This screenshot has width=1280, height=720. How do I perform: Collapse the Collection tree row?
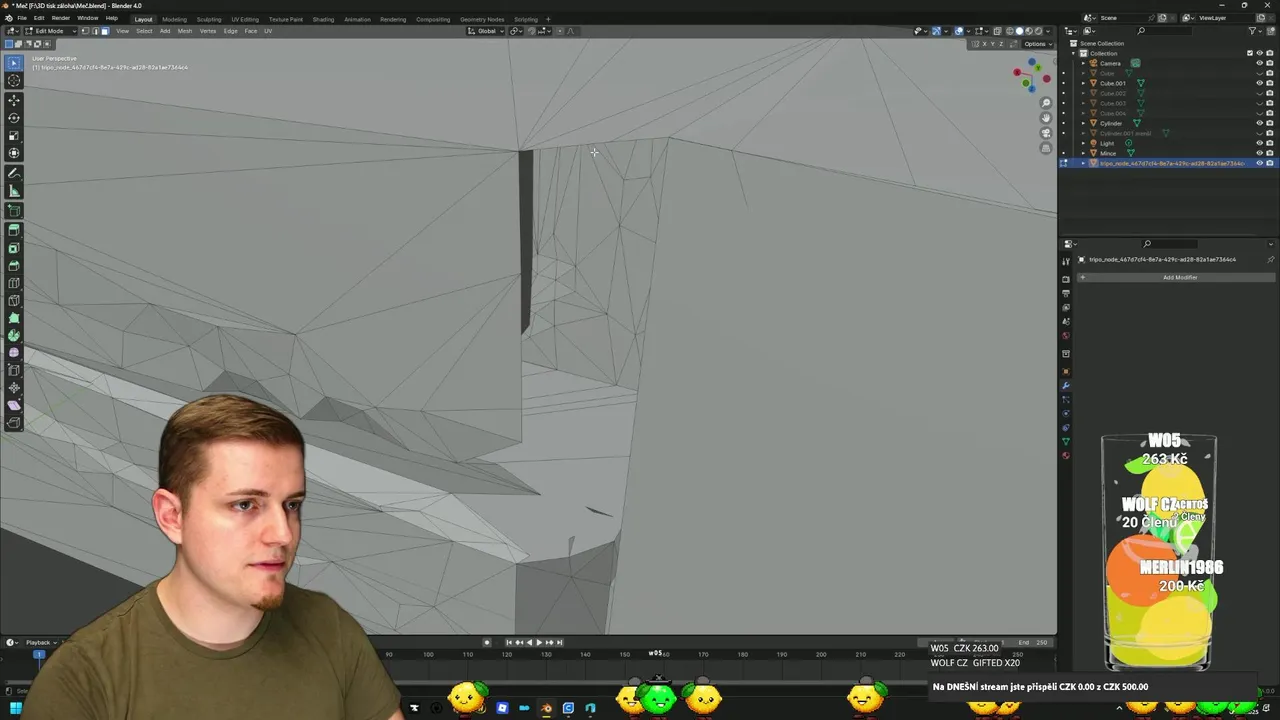click(1073, 53)
